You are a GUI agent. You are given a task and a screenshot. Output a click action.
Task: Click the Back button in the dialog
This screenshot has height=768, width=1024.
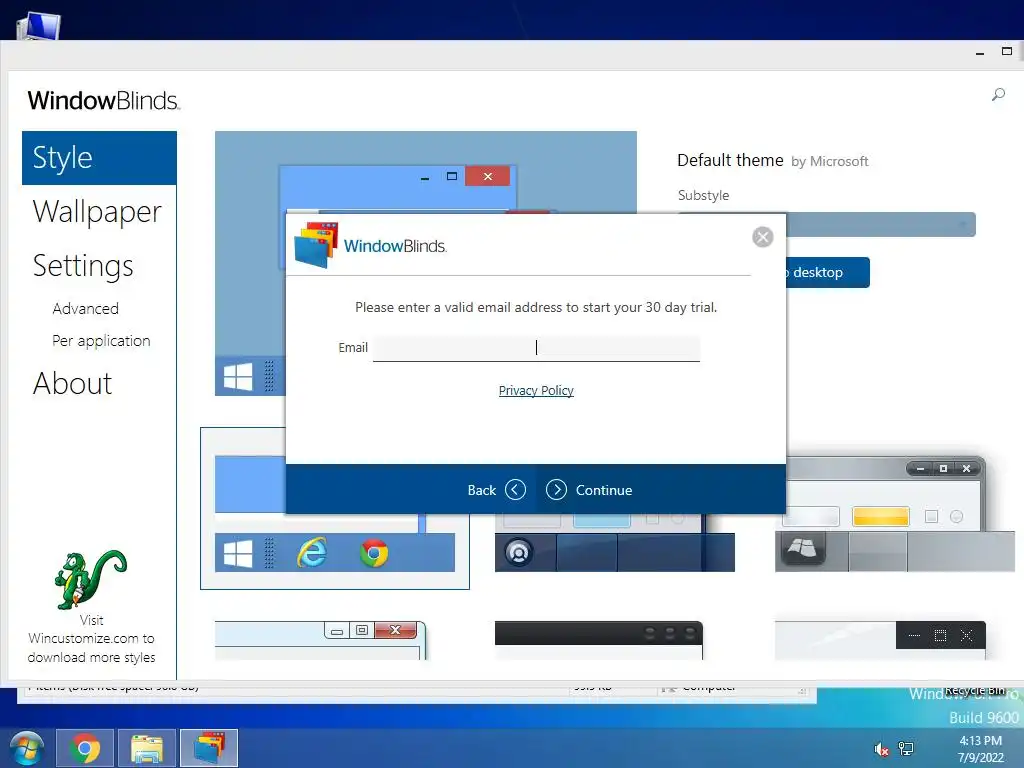pos(496,490)
